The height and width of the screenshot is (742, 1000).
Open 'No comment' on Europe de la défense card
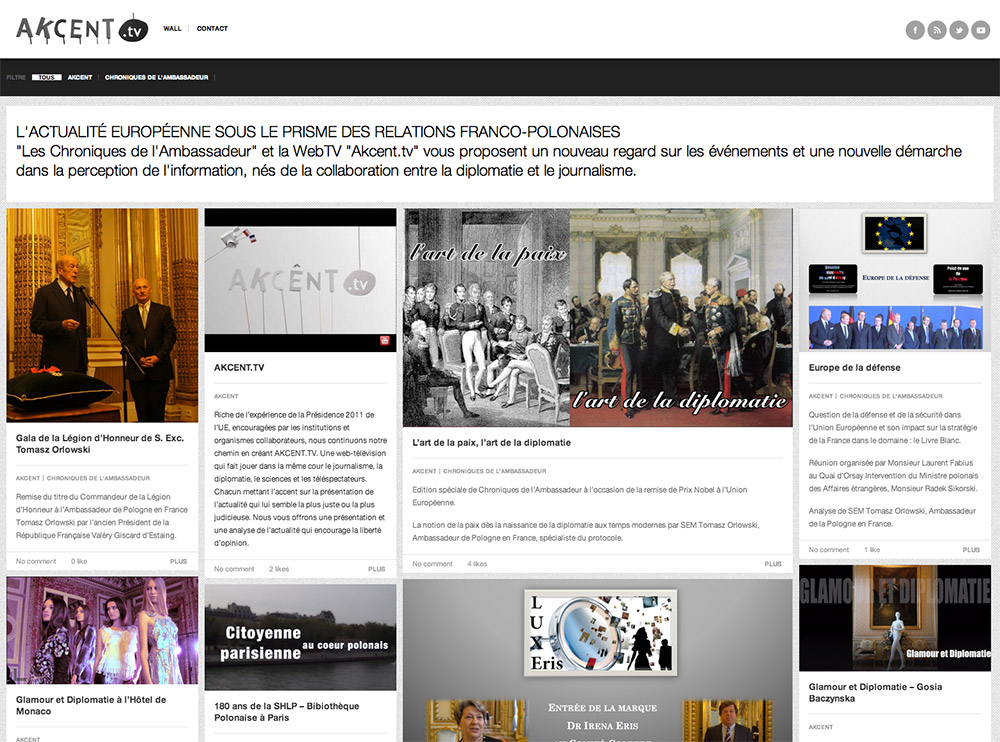pyautogui.click(x=829, y=550)
